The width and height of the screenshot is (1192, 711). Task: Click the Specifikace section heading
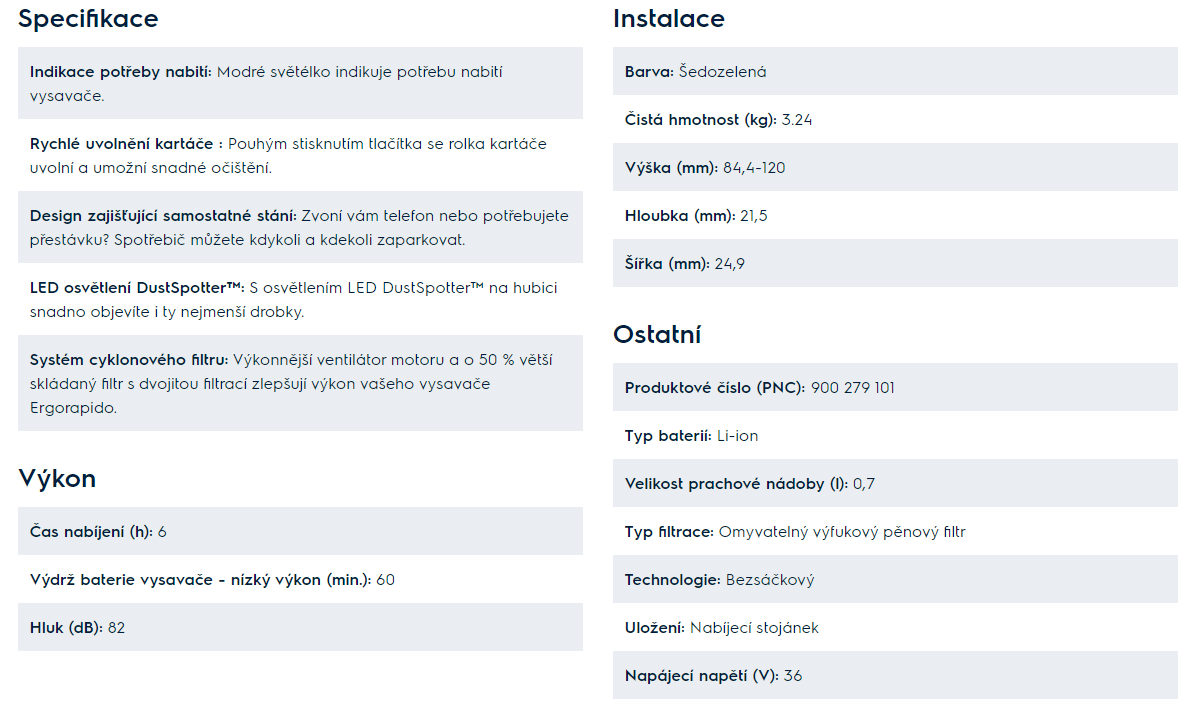pos(88,18)
